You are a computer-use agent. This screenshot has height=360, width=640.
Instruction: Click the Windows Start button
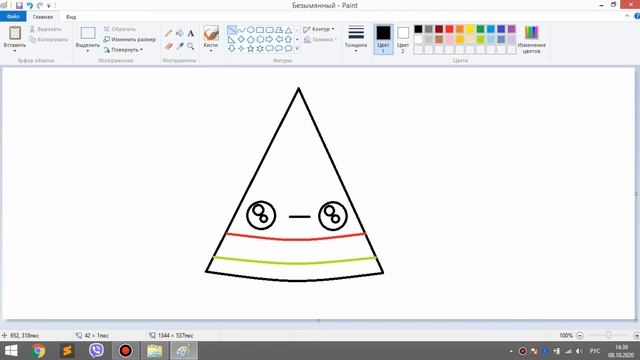tap(11, 351)
